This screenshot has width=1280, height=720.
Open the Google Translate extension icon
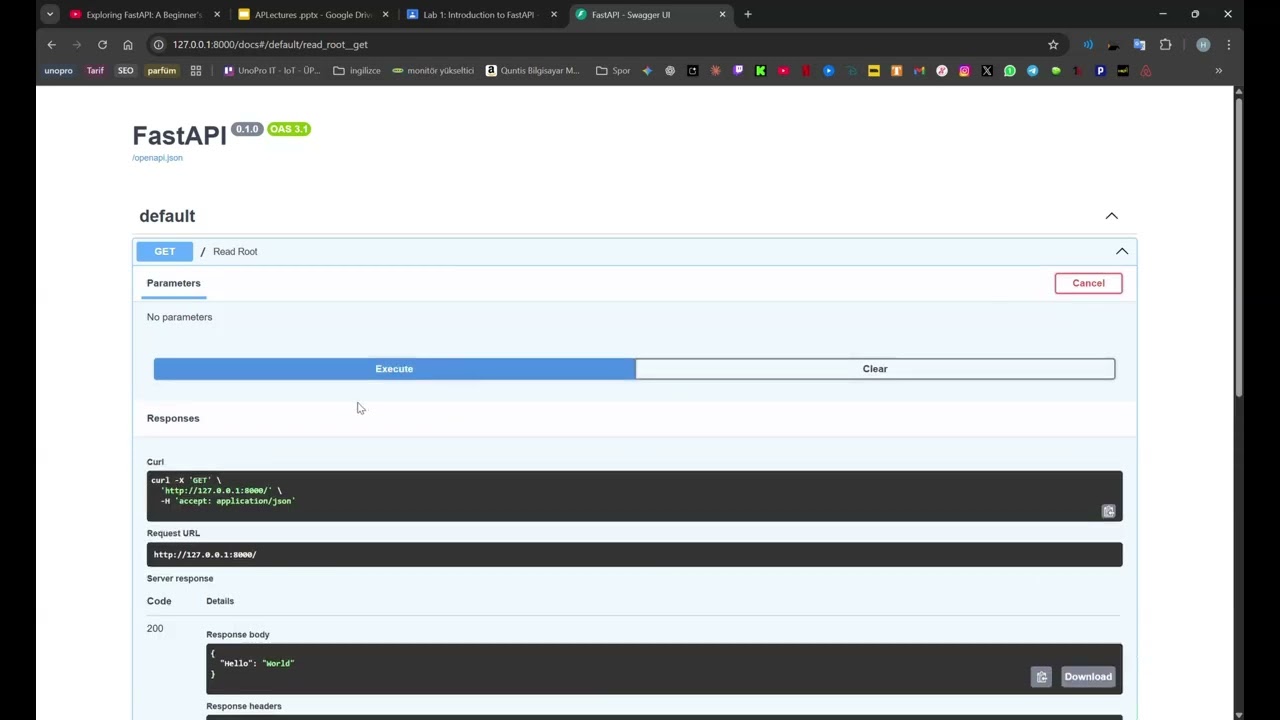coord(1139,45)
